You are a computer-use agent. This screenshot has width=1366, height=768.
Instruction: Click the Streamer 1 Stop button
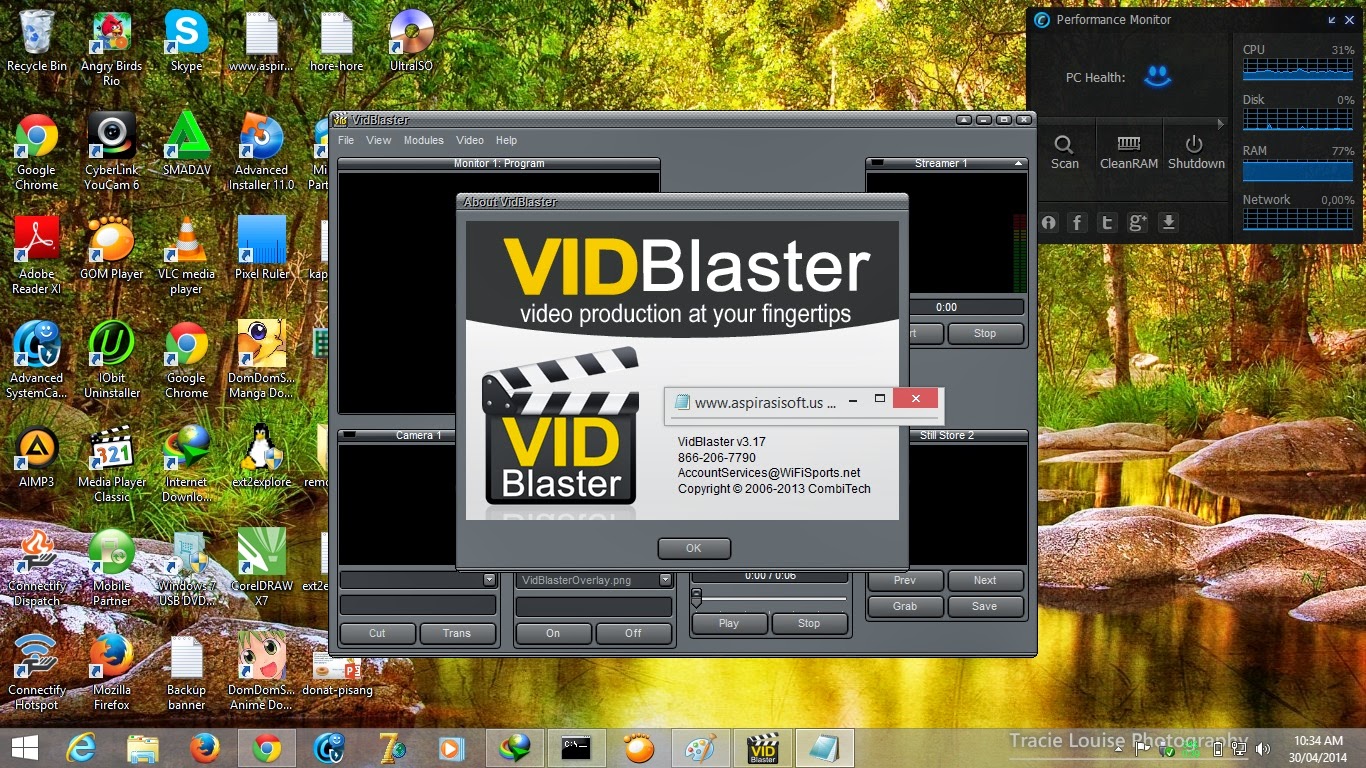click(x=985, y=333)
